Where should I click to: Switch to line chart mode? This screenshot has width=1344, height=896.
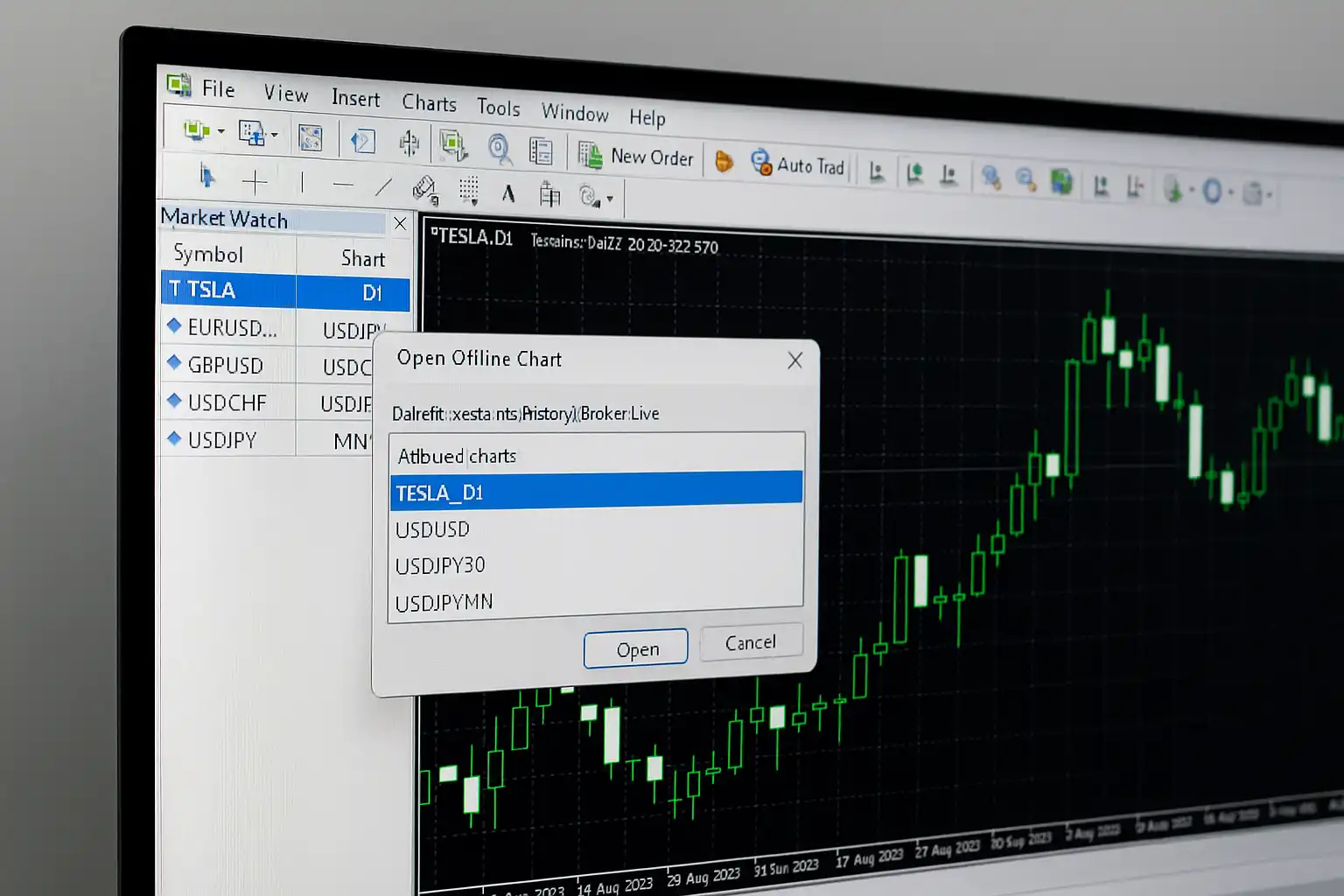948,175
